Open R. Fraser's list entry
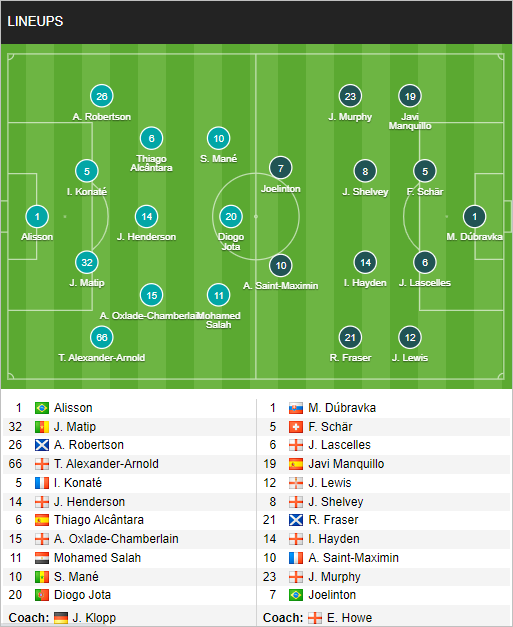Image resolution: width=513 pixels, height=627 pixels. 333,520
